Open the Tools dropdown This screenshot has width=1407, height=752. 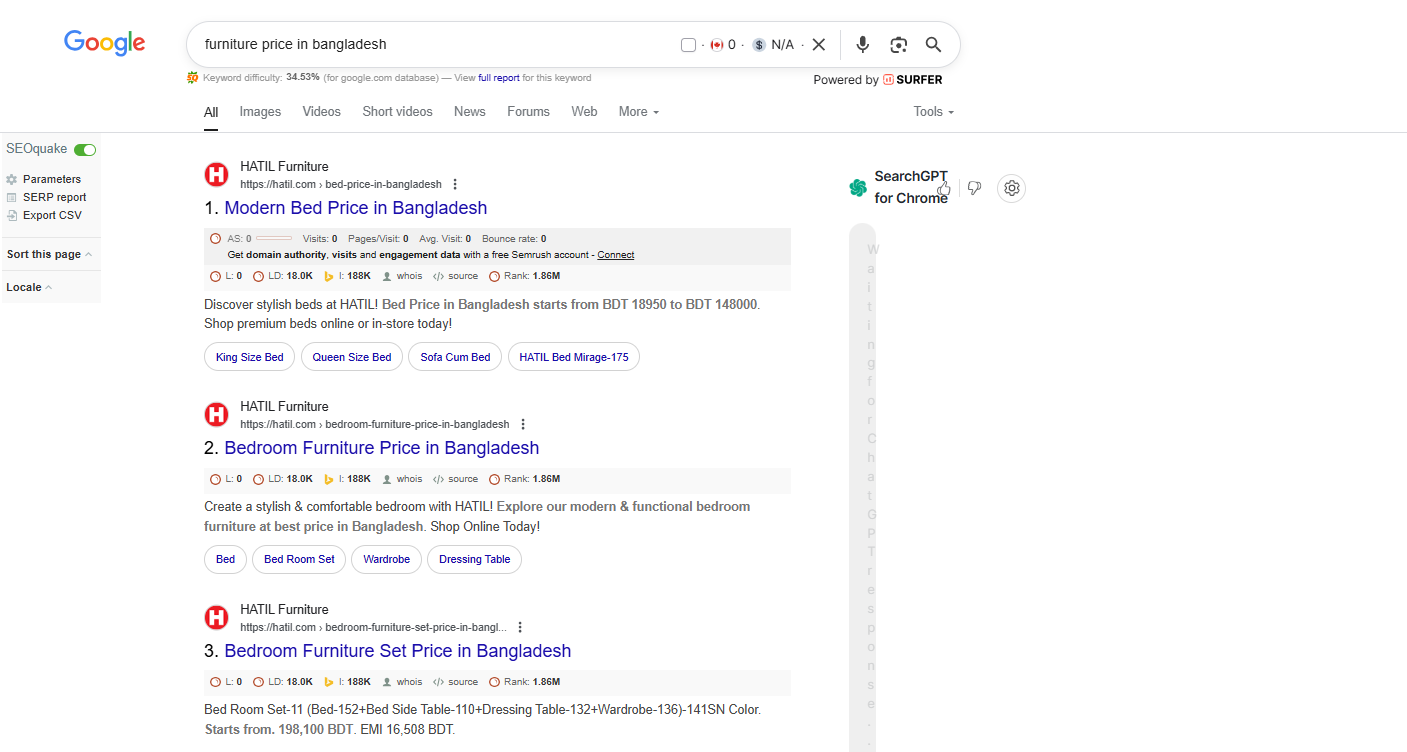(x=933, y=112)
